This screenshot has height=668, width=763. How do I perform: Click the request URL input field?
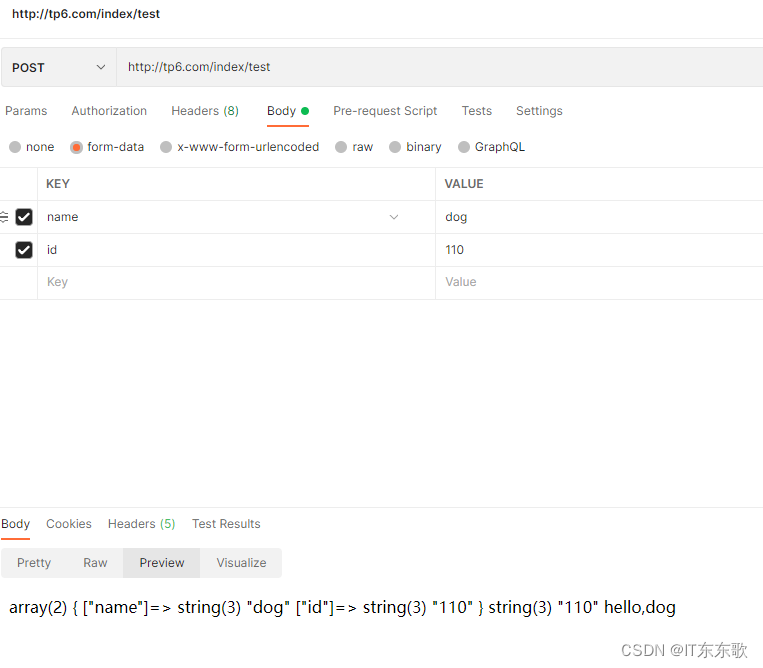(439, 67)
